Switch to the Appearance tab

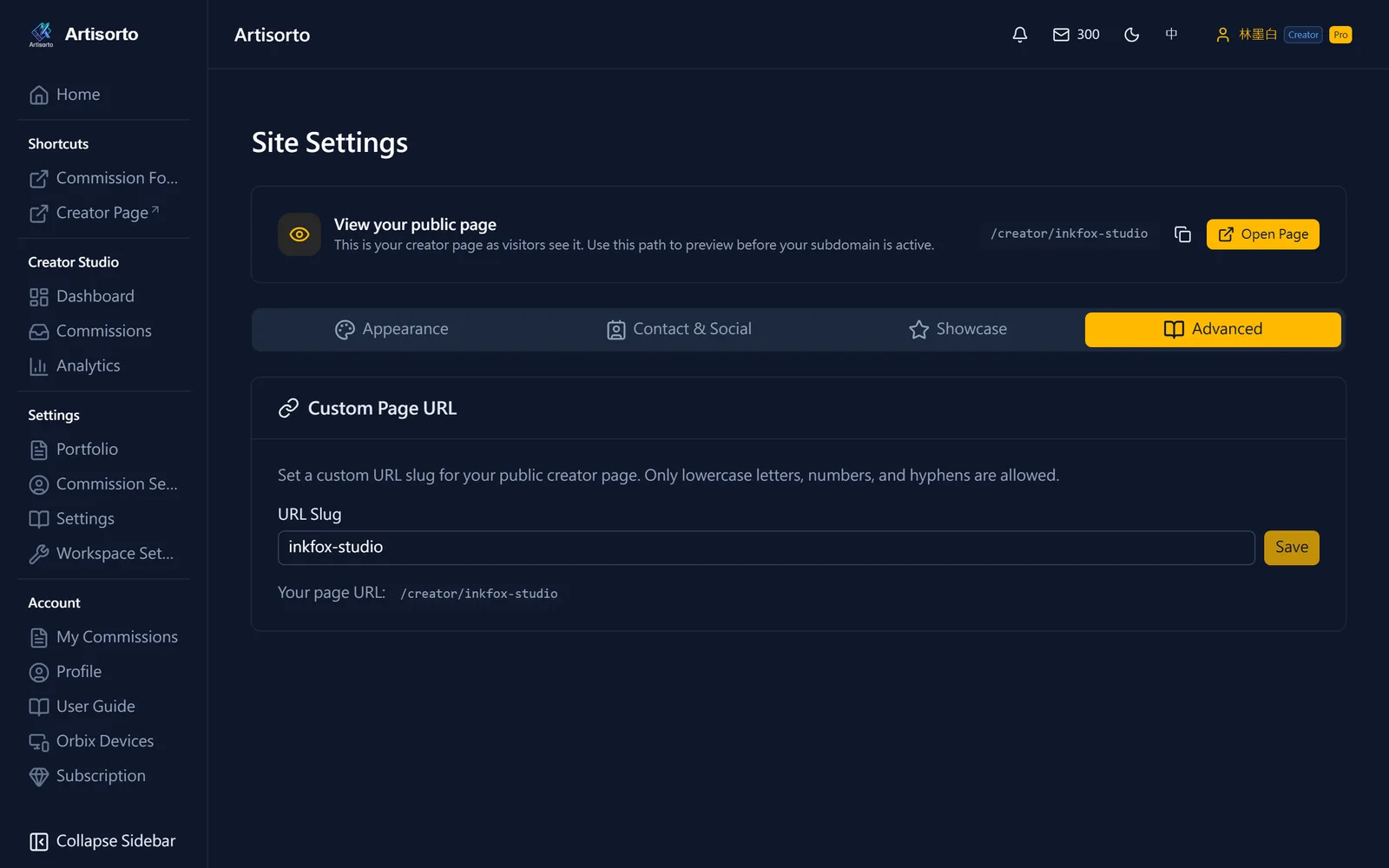click(392, 330)
